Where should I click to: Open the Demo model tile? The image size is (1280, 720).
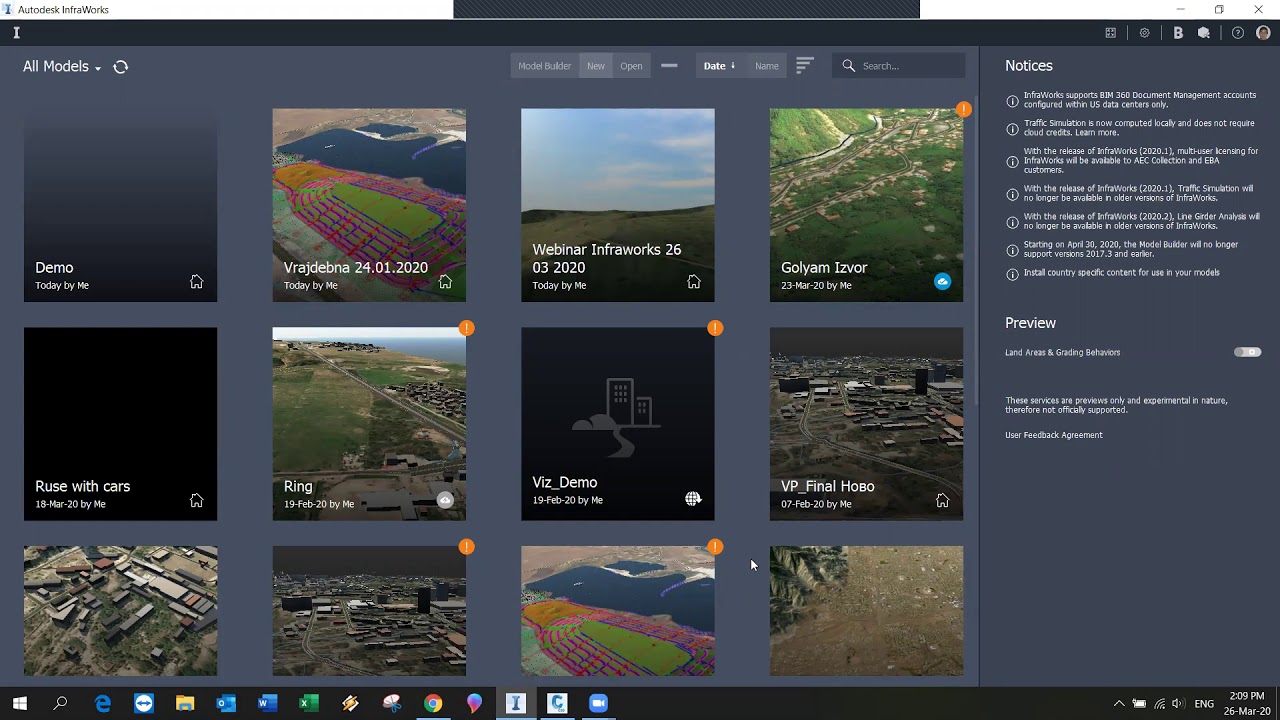120,205
